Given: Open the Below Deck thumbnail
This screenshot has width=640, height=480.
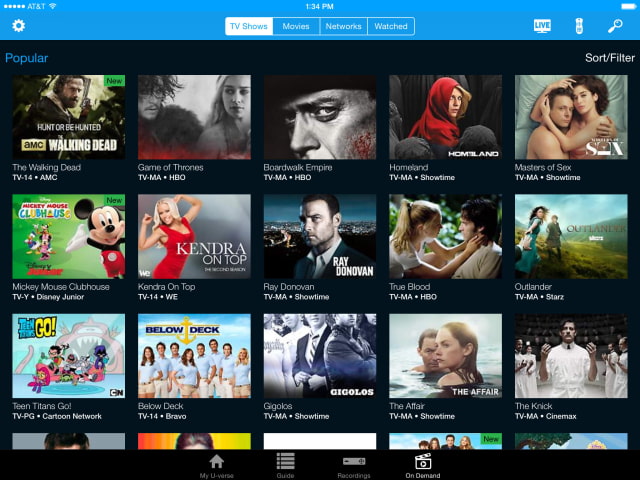Looking at the screenshot, I should coord(194,356).
